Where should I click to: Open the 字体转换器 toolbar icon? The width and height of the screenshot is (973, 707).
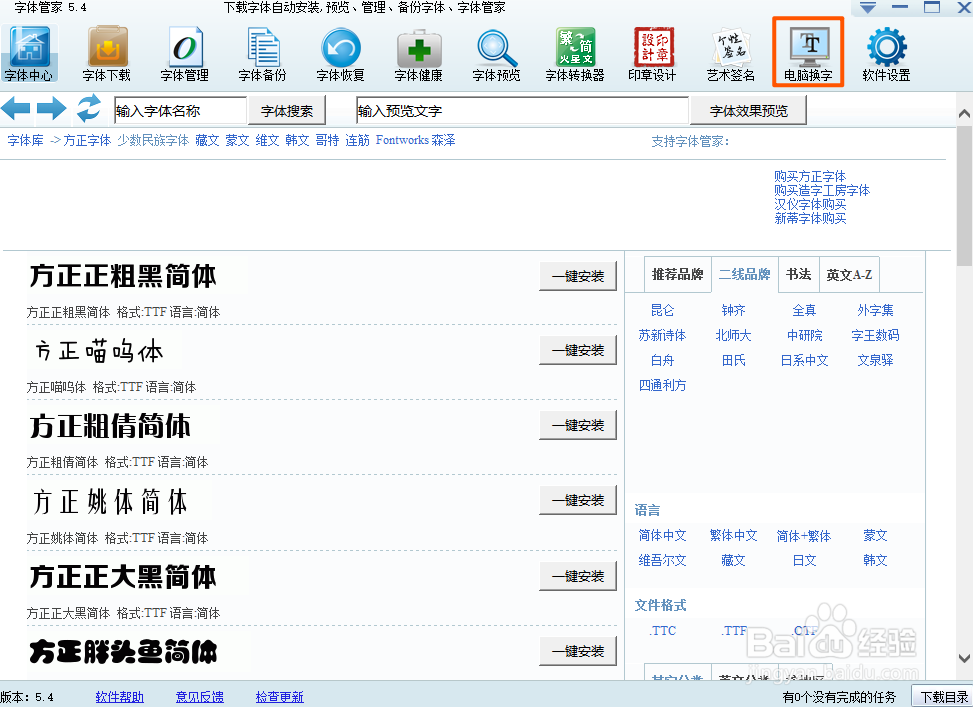(575, 55)
